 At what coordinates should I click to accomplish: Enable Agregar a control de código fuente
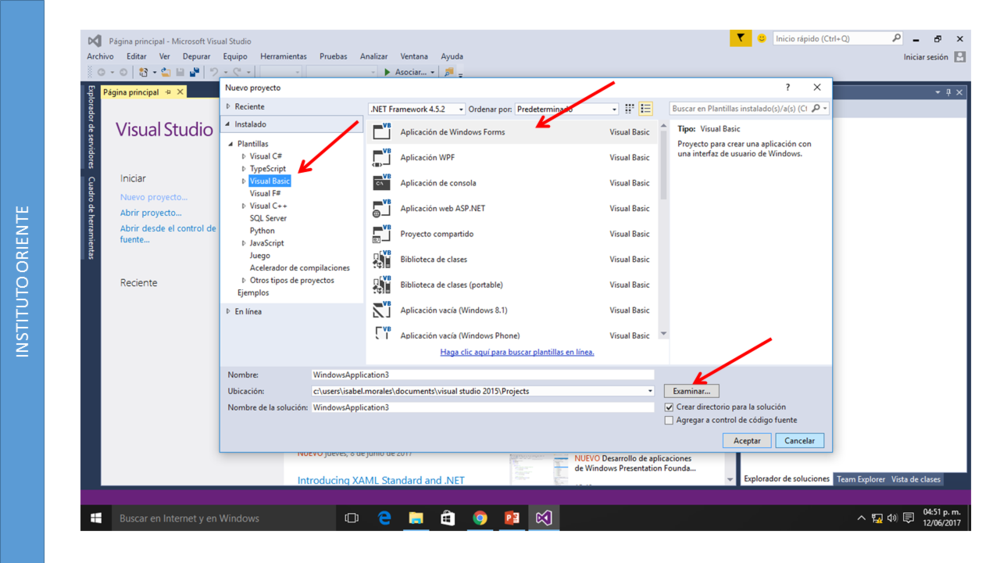tap(669, 420)
